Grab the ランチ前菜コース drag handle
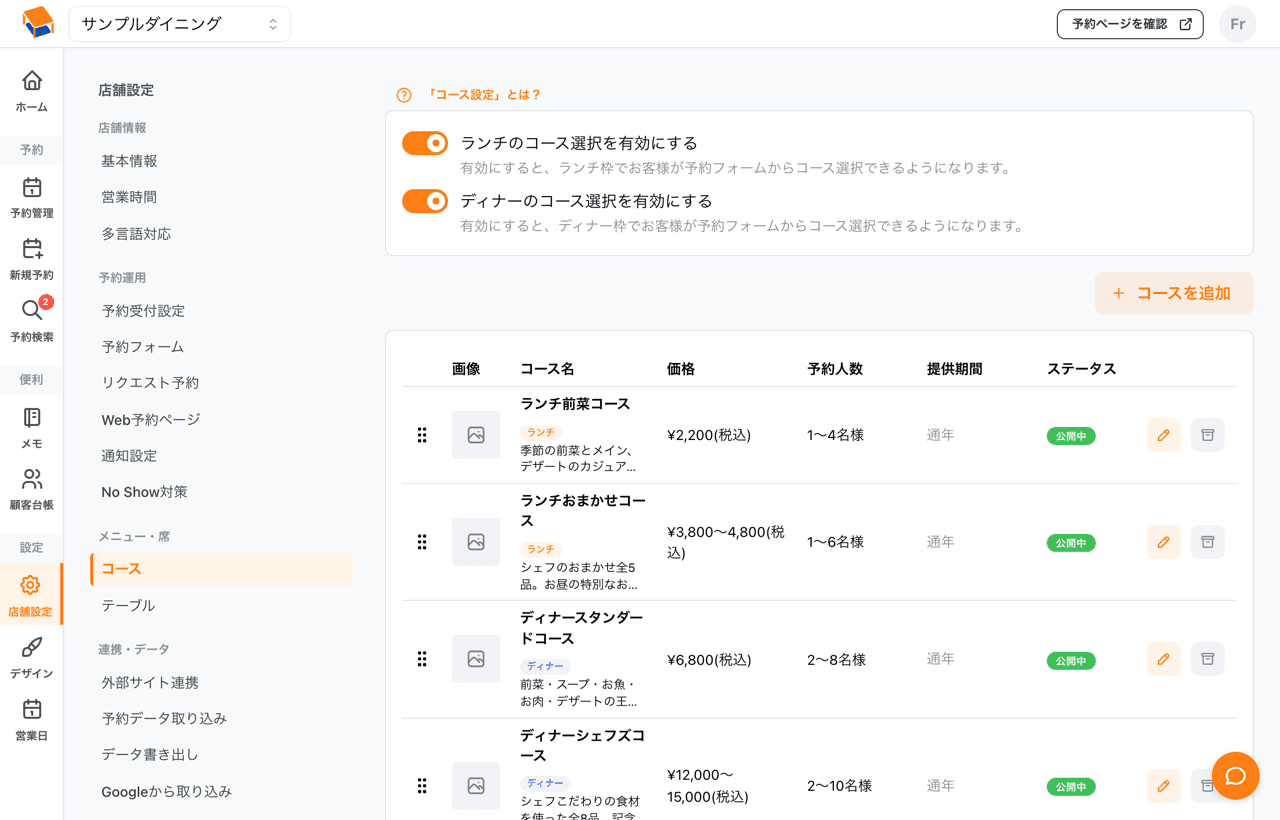The height and width of the screenshot is (820, 1280). [x=422, y=435]
